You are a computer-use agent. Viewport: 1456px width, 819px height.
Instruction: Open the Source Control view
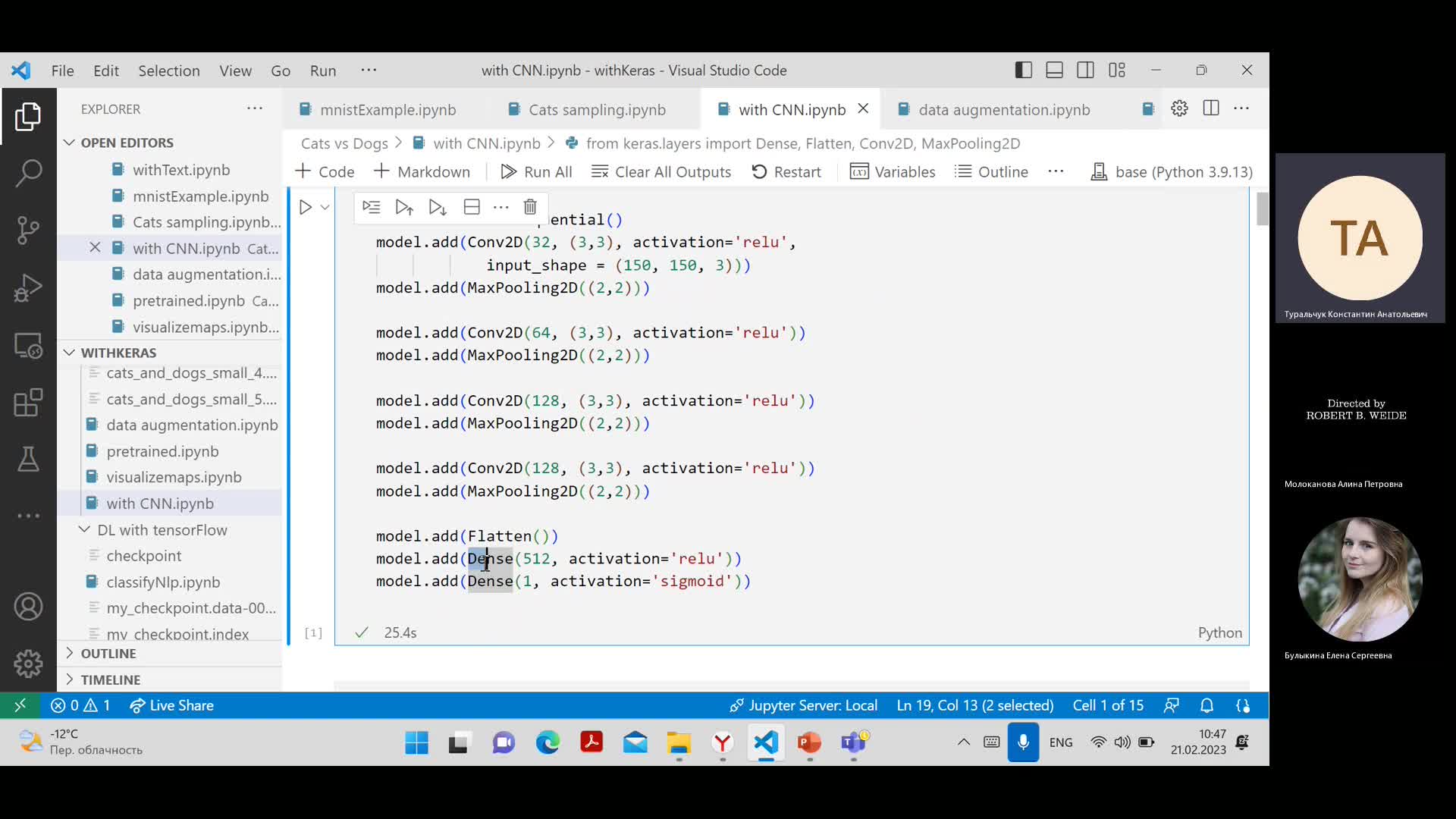tap(28, 230)
